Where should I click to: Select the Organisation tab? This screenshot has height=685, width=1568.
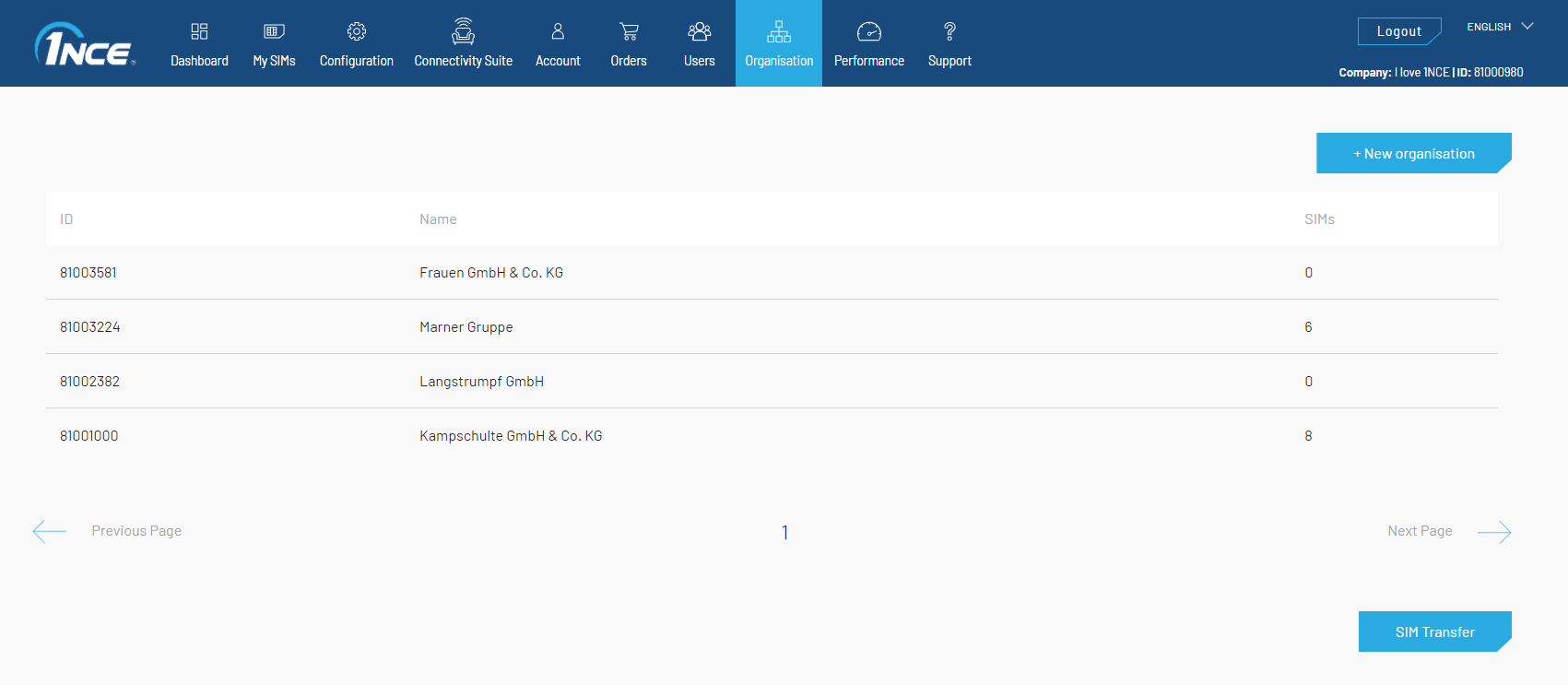tap(779, 43)
